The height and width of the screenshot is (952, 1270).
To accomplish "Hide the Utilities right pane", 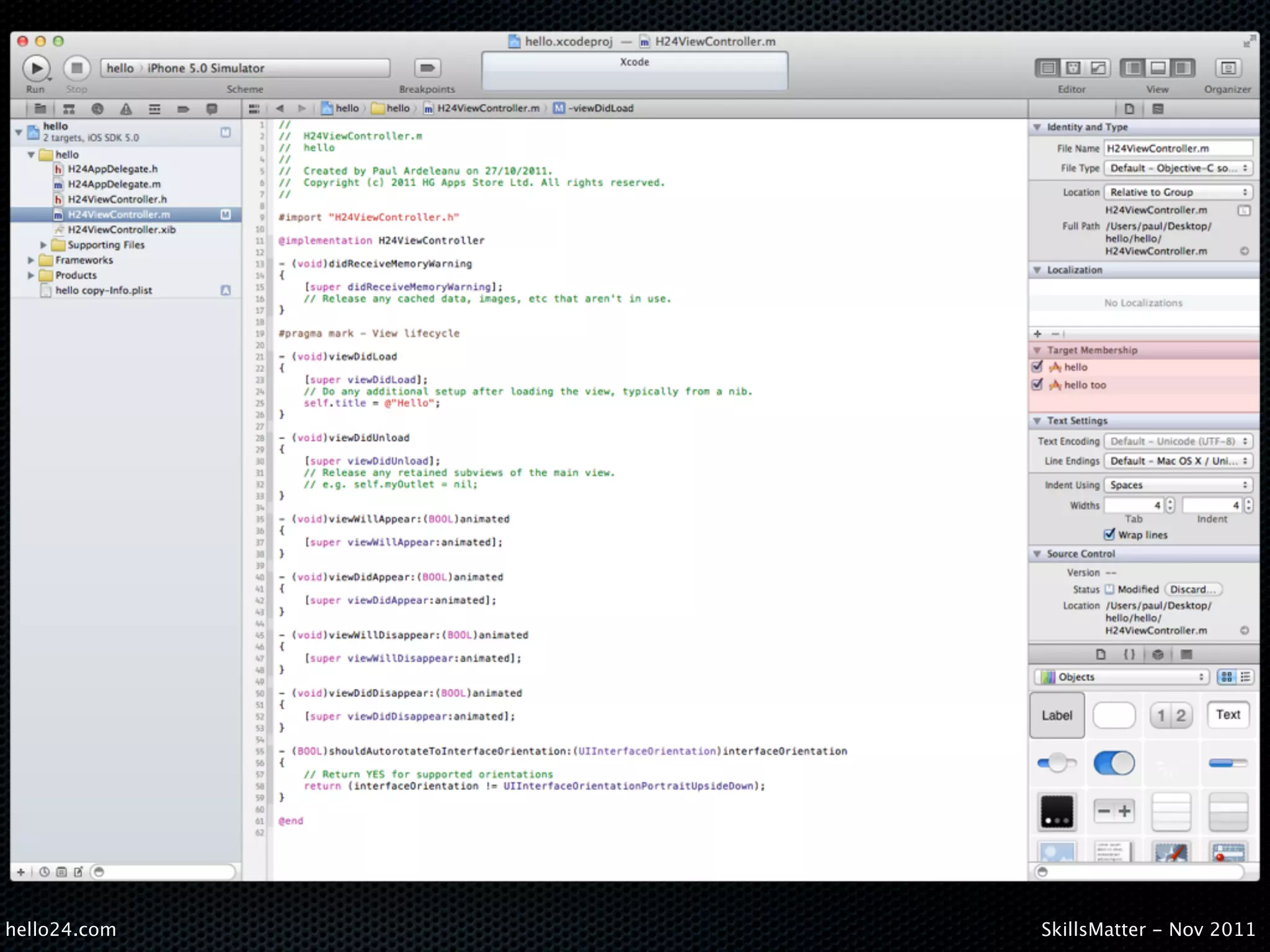I will (1183, 68).
